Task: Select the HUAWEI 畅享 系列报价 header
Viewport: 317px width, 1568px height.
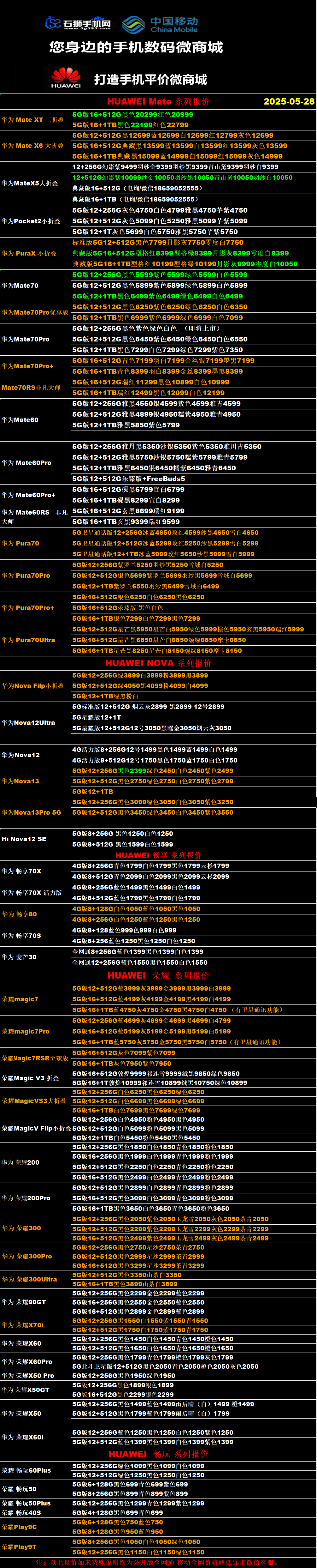Action: pyautogui.click(x=158, y=855)
